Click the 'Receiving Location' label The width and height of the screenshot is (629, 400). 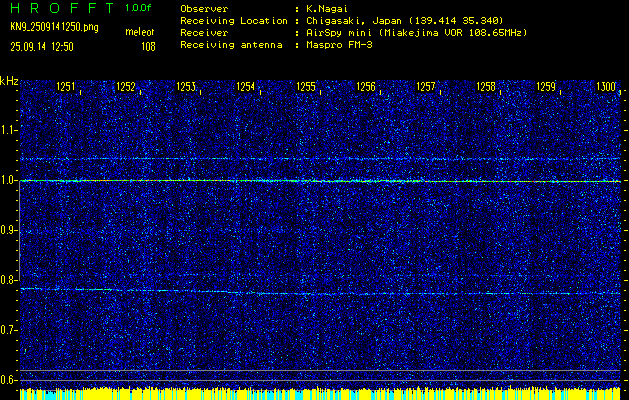234,21
